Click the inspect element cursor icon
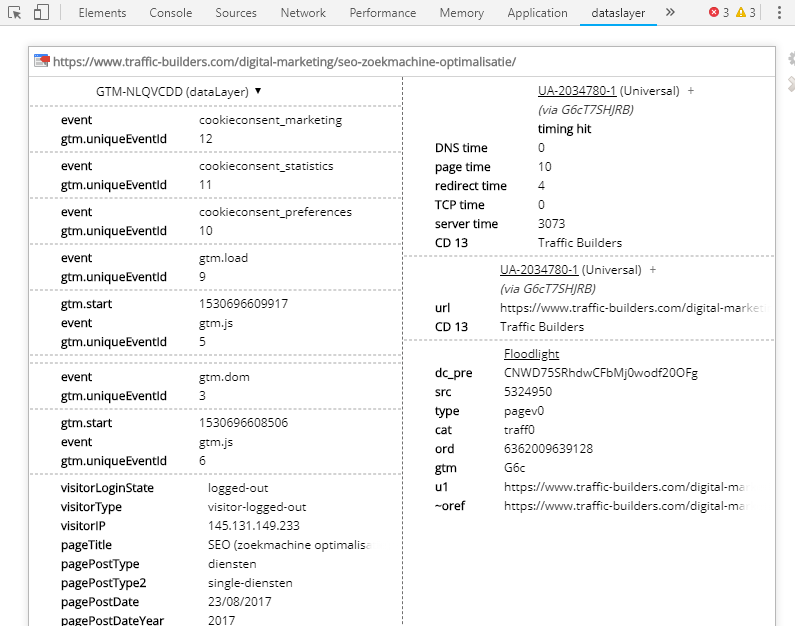795x626 pixels. tap(15, 13)
